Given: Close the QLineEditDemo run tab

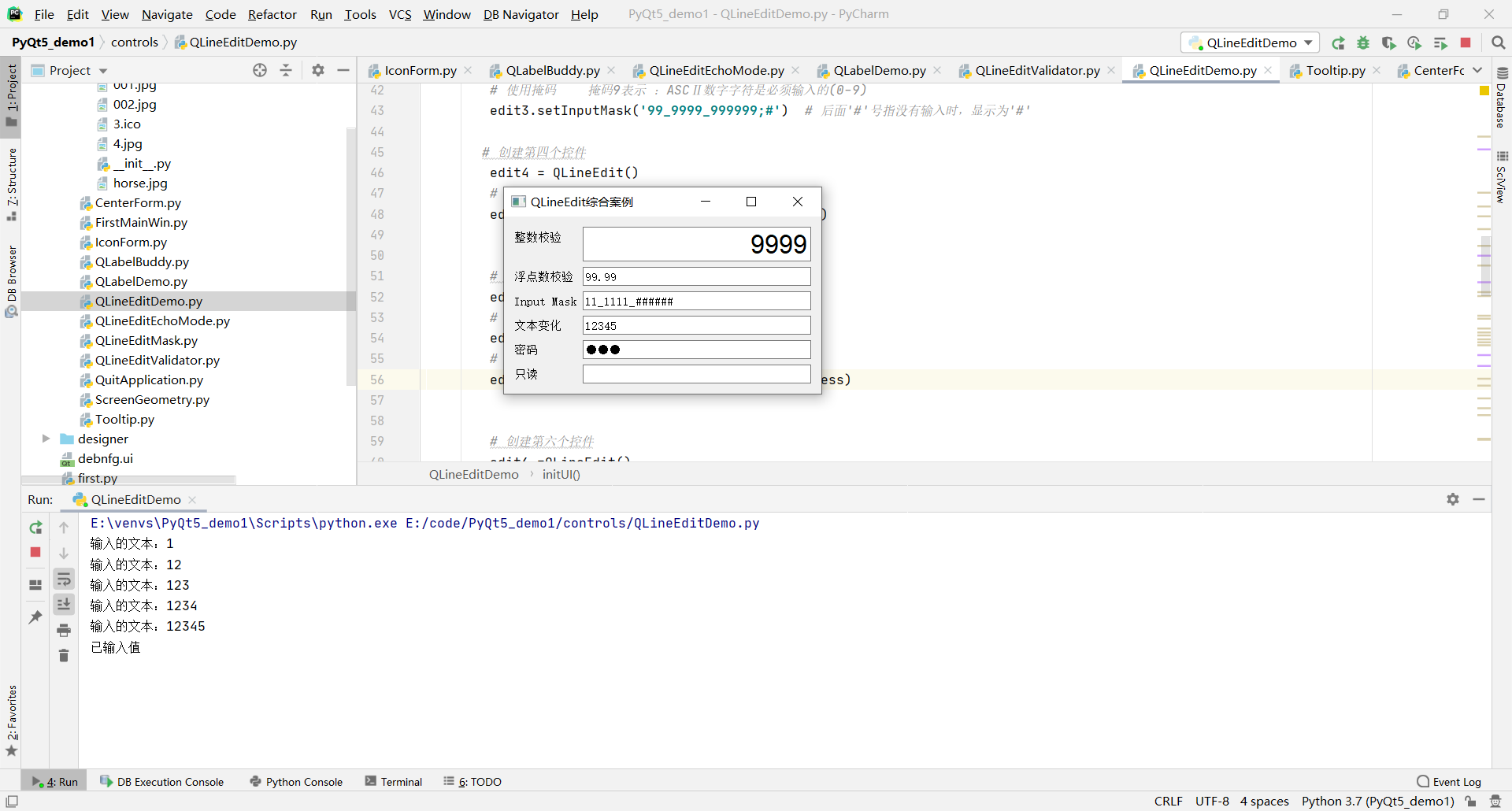Looking at the screenshot, I should tap(192, 499).
